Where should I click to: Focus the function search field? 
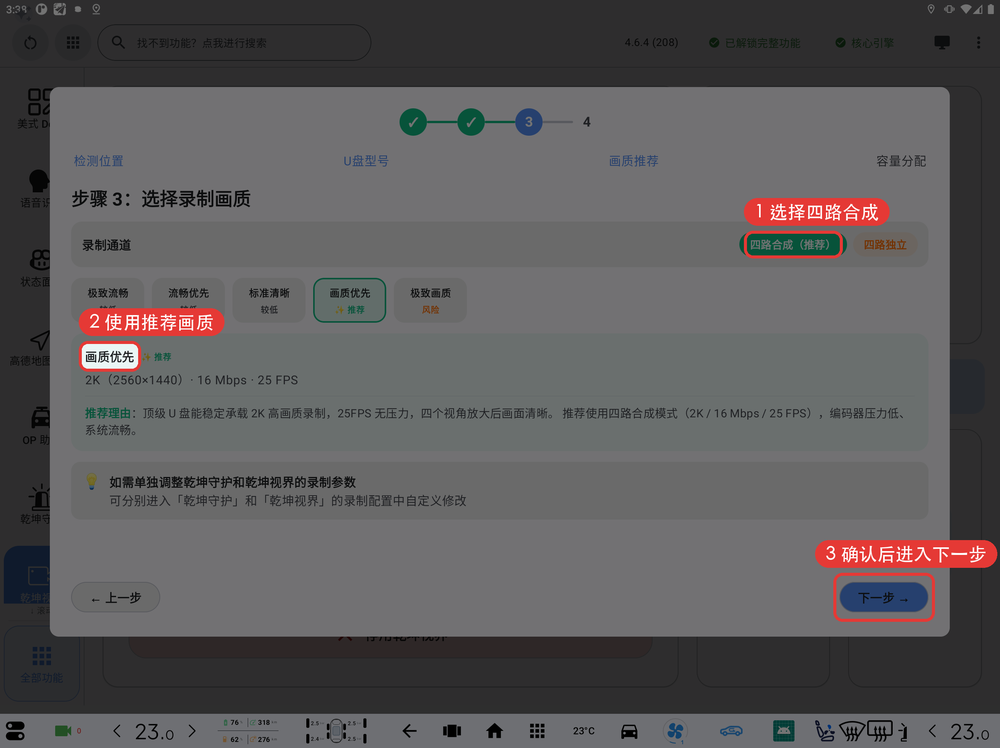click(234, 43)
